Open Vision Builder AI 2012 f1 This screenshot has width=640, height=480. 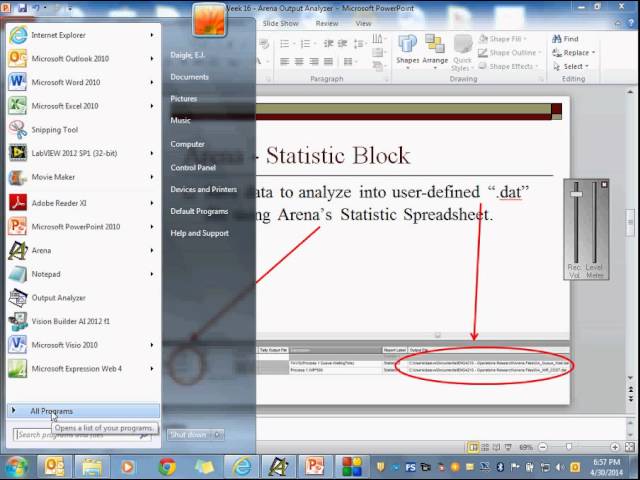click(83, 321)
